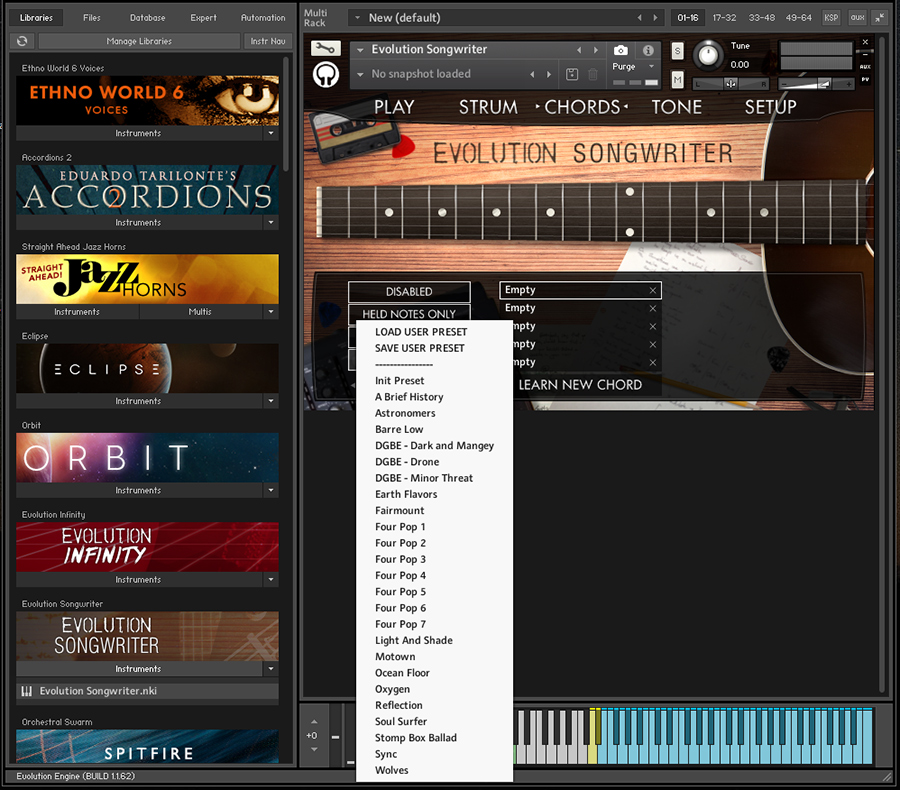Open Eclipse Instruments button
Viewport: 900px width, 790px height.
point(138,401)
